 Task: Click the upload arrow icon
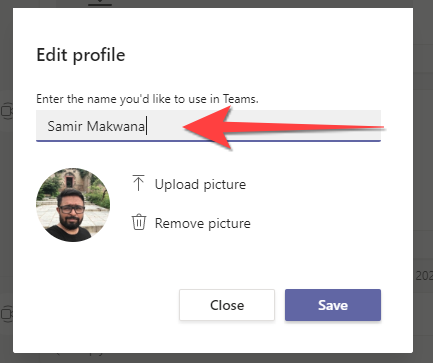(138, 183)
